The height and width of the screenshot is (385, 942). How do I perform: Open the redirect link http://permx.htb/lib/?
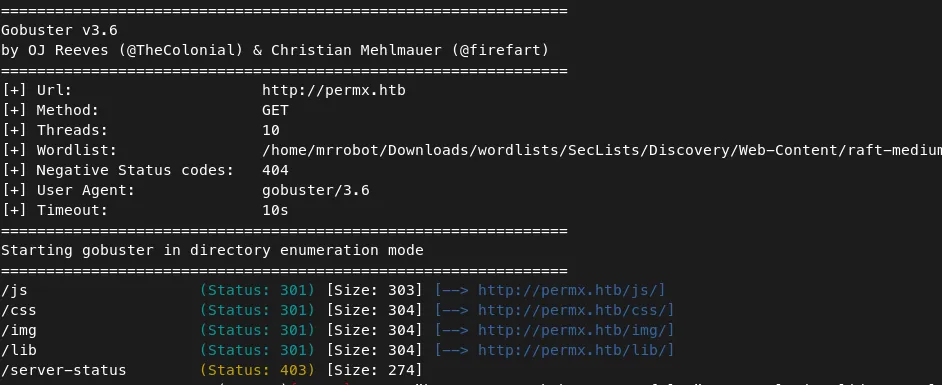point(572,350)
